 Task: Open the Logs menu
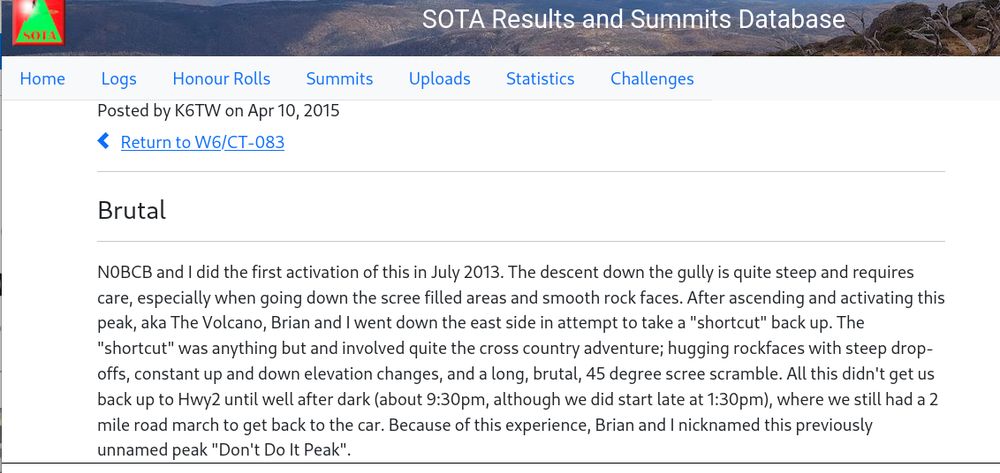[119, 79]
